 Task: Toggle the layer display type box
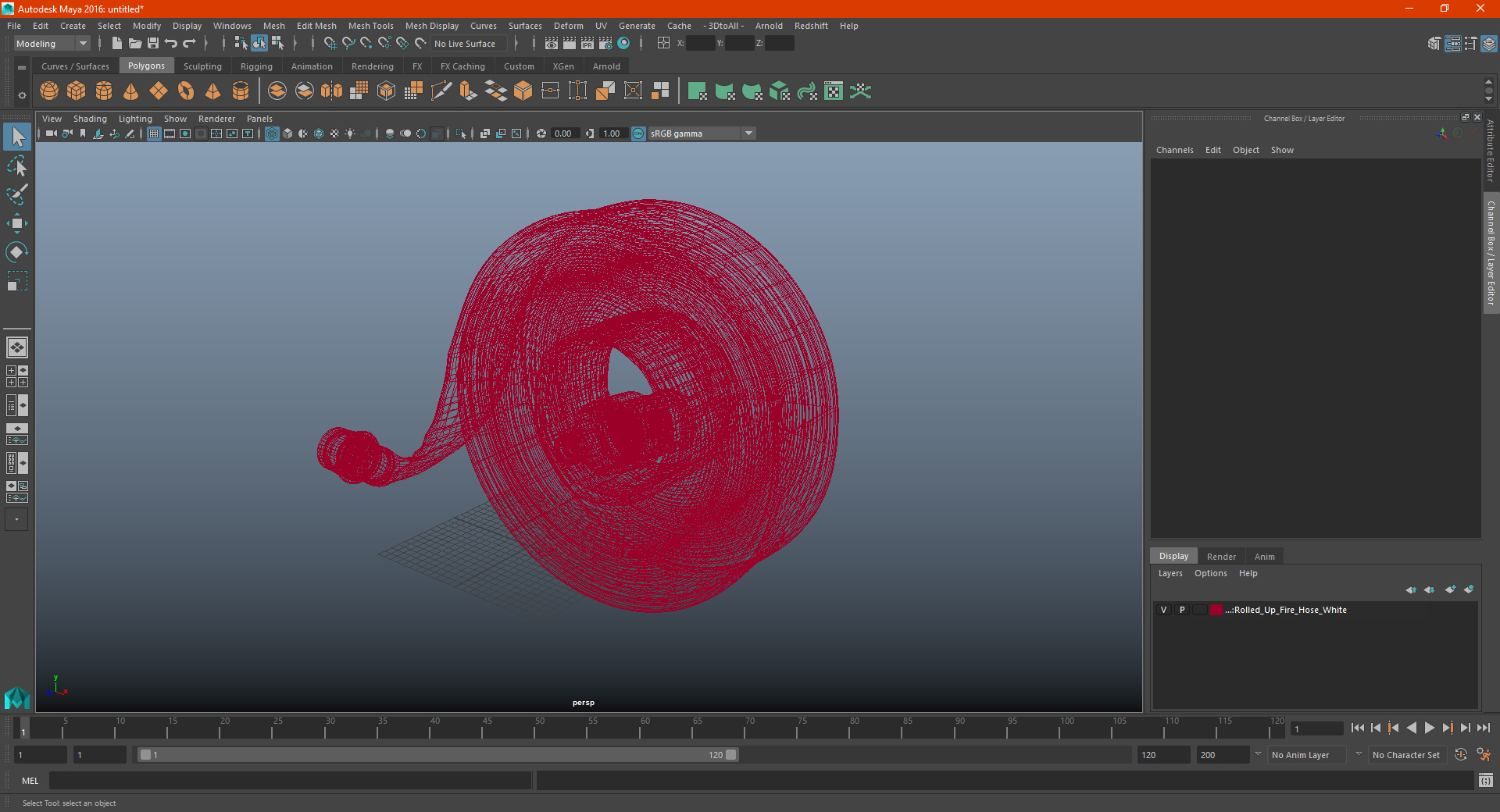coord(1200,610)
